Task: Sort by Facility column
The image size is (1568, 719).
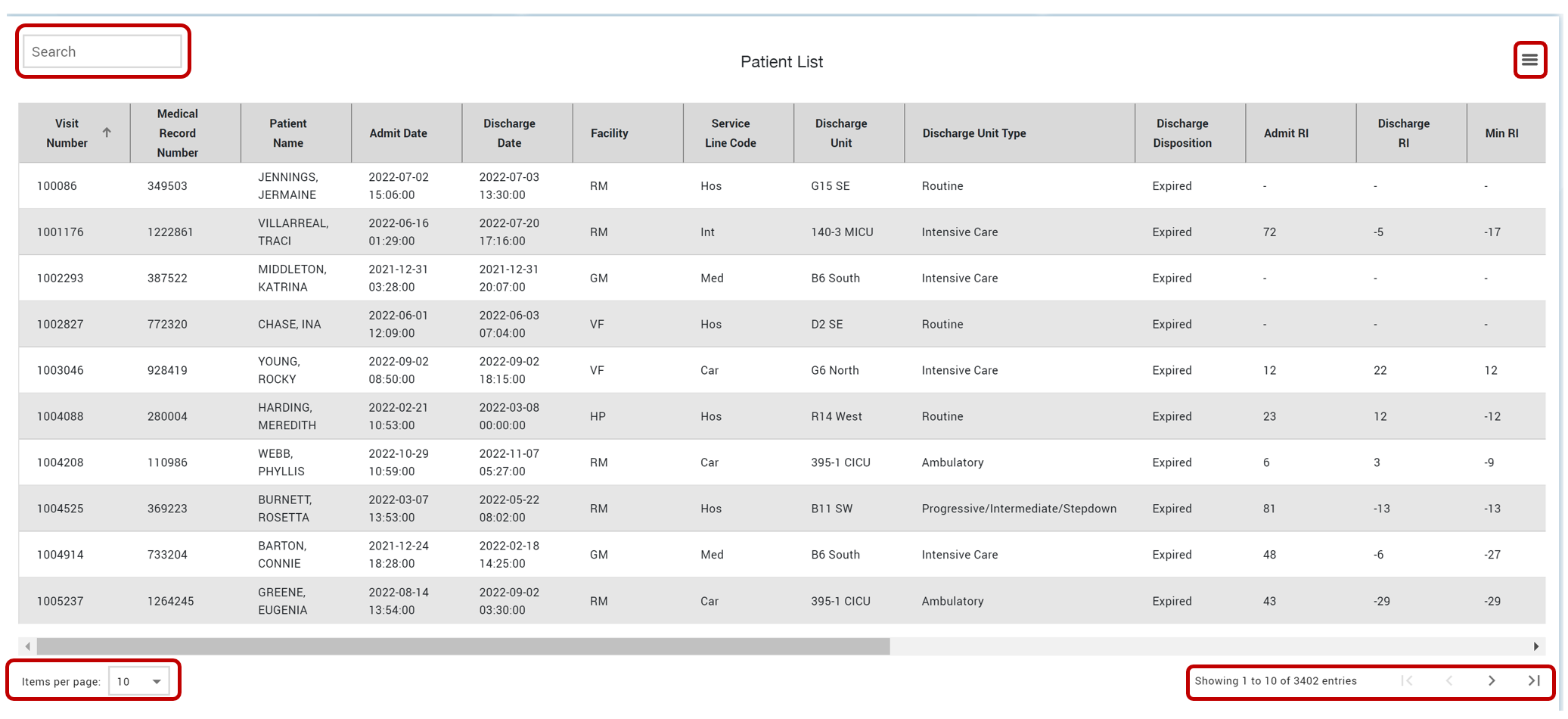Action: click(x=609, y=133)
